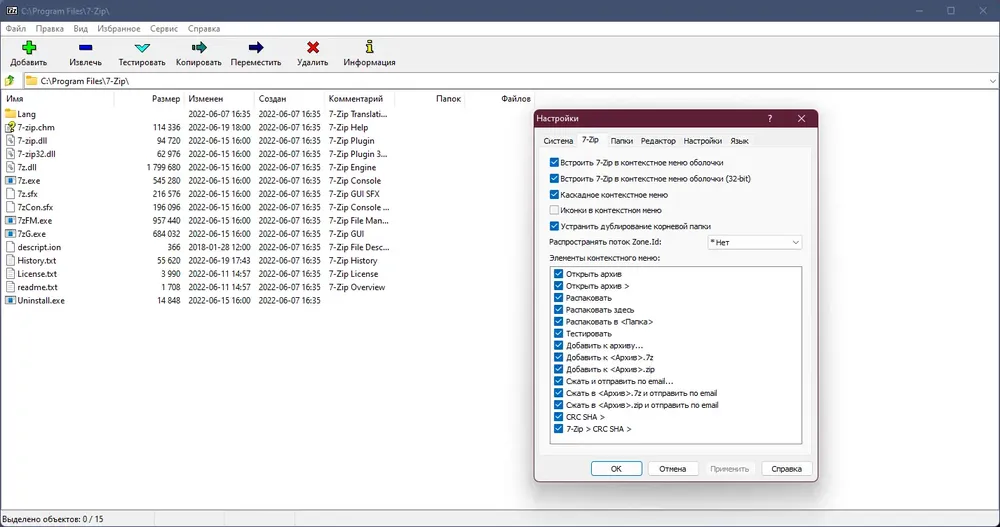1000x527 pixels.
Task: Click the up-folder arrow icon by address bar
Action: click(10, 81)
